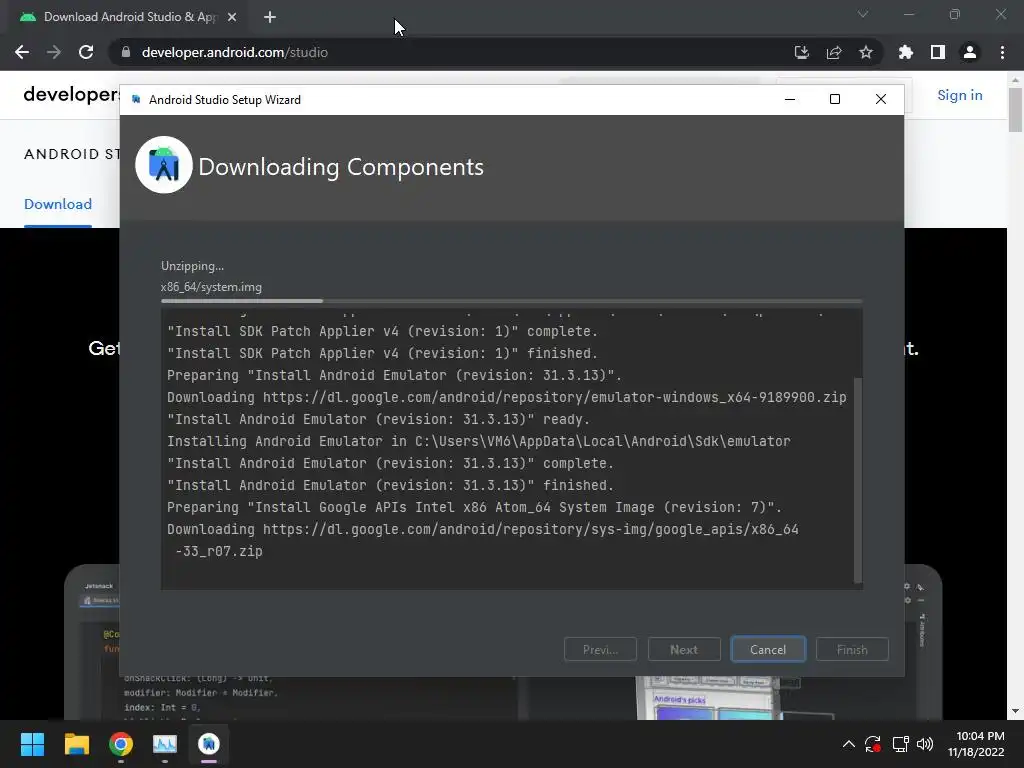Image resolution: width=1024 pixels, height=768 pixels.
Task: Open Chrome profile avatar
Action: 970,52
